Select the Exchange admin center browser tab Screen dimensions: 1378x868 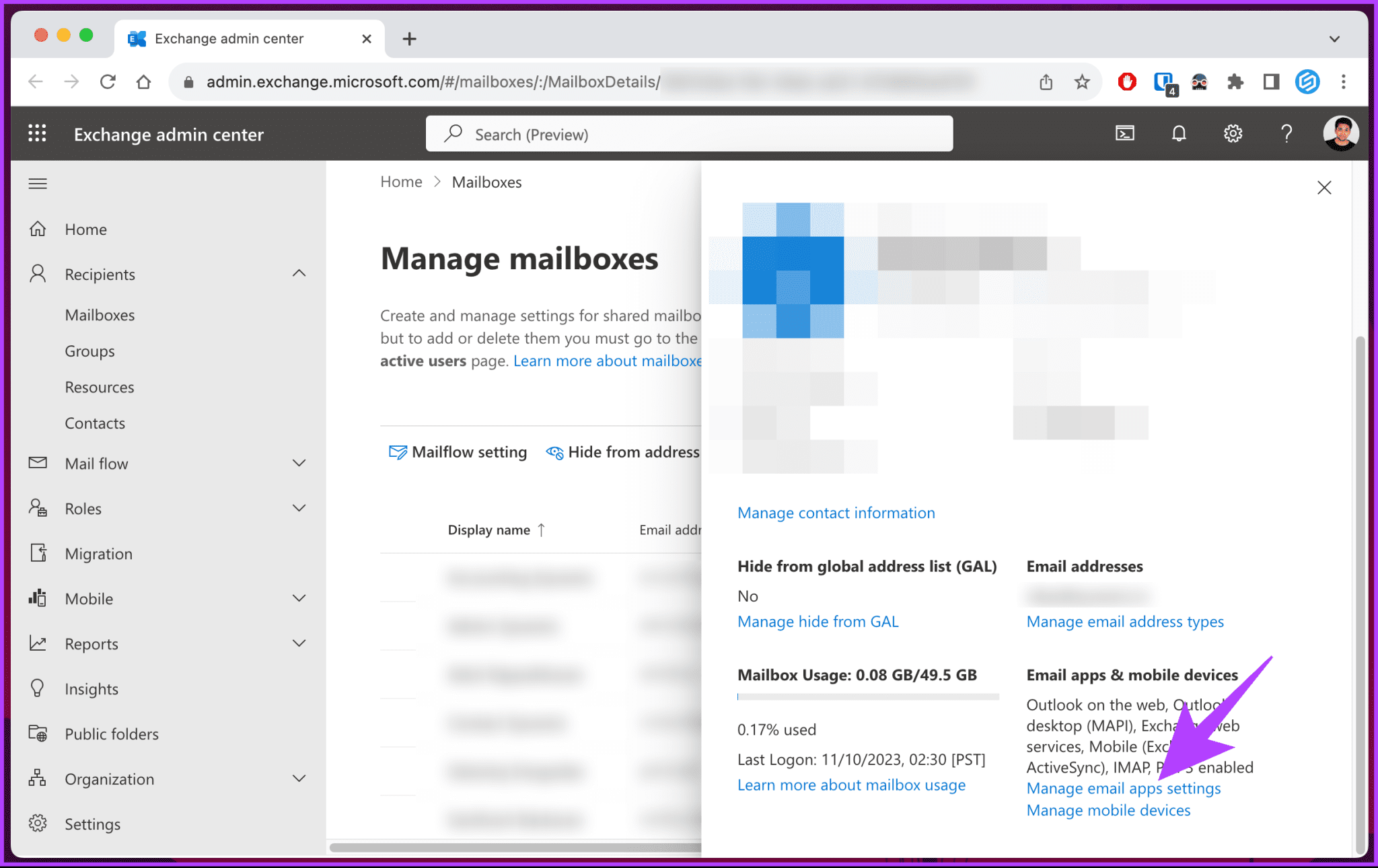pos(229,38)
